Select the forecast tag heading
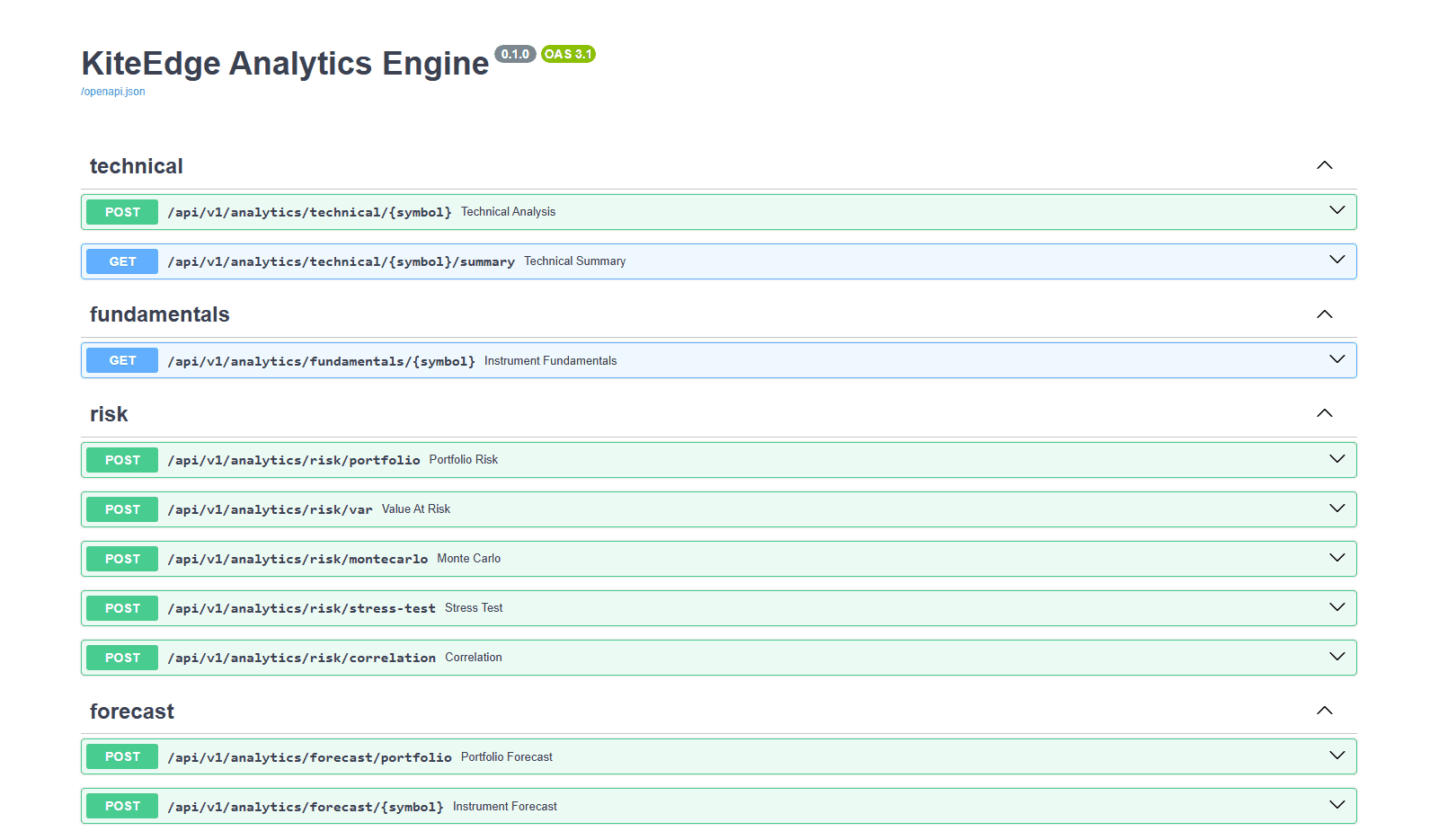 click(x=132, y=712)
